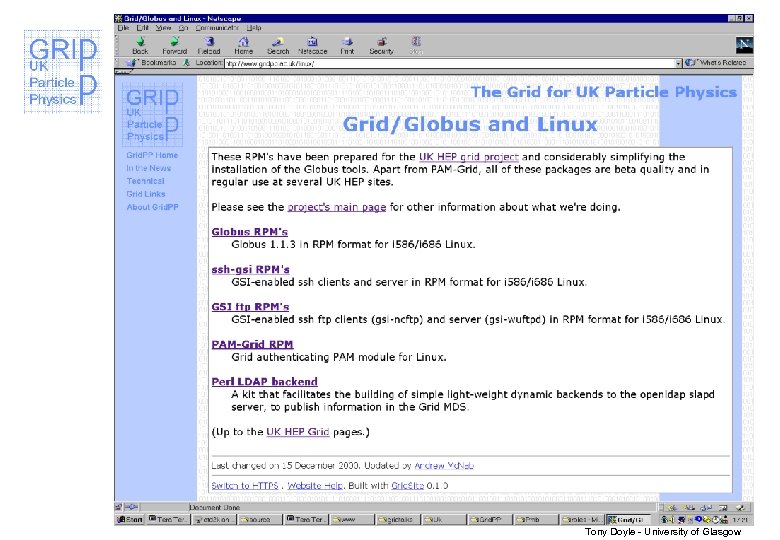Collapse the Navigation toolbar via its handle
This screenshot has width=780, height=540.
point(117,45)
